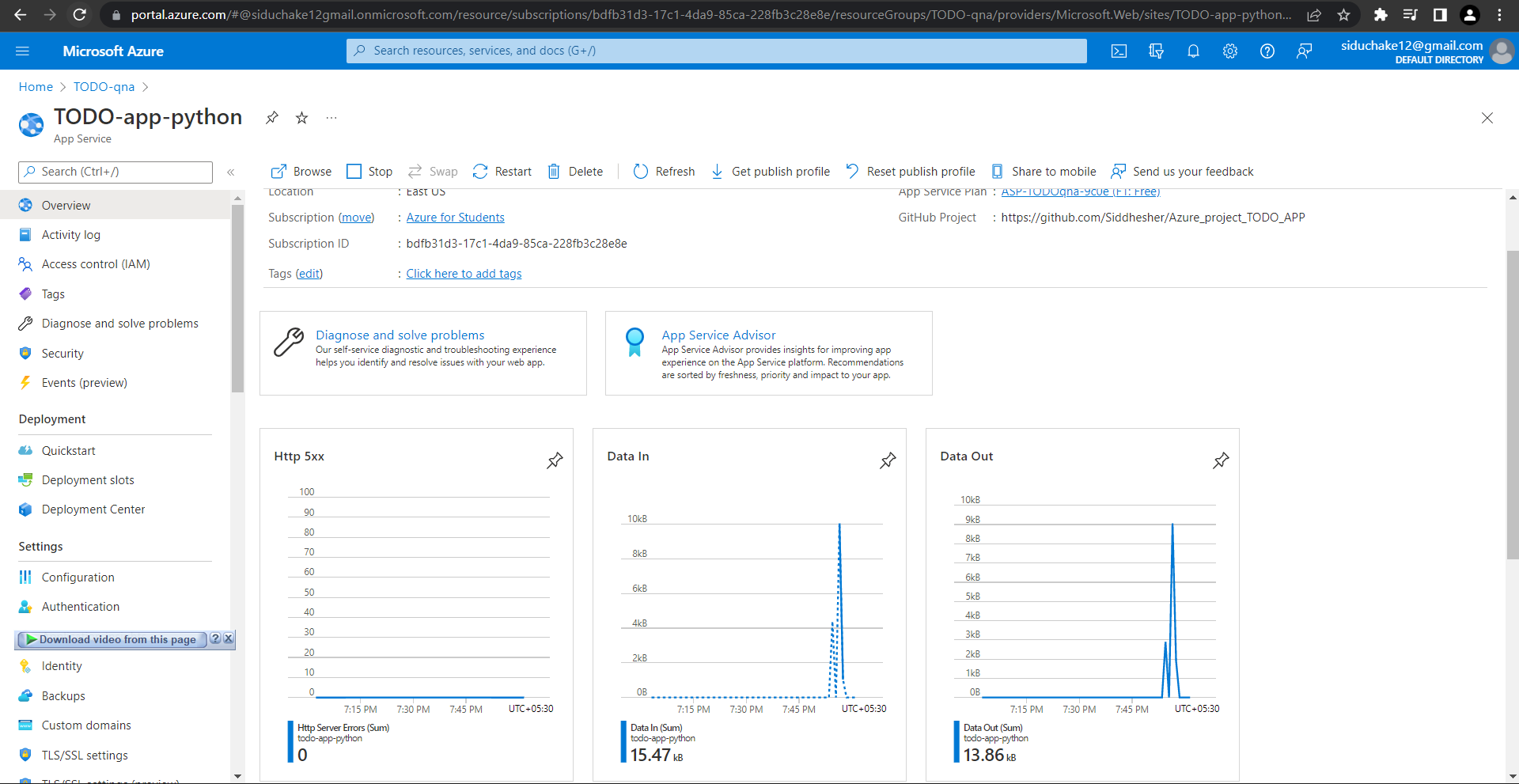Open Overview in the sidebar
Image resolution: width=1519 pixels, height=784 pixels.
coord(116,205)
